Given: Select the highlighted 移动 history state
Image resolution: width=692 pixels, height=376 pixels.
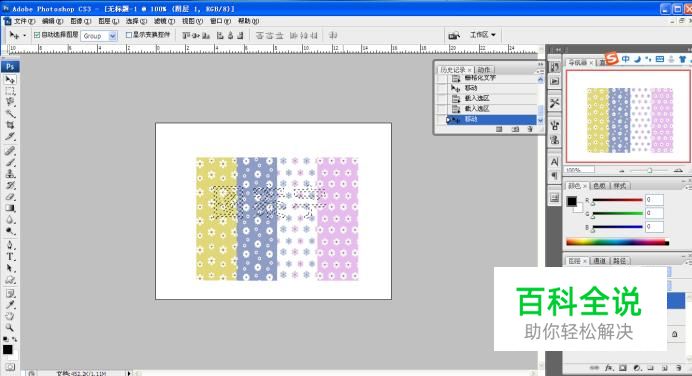Looking at the screenshot, I should pyautogui.click(x=492, y=120).
